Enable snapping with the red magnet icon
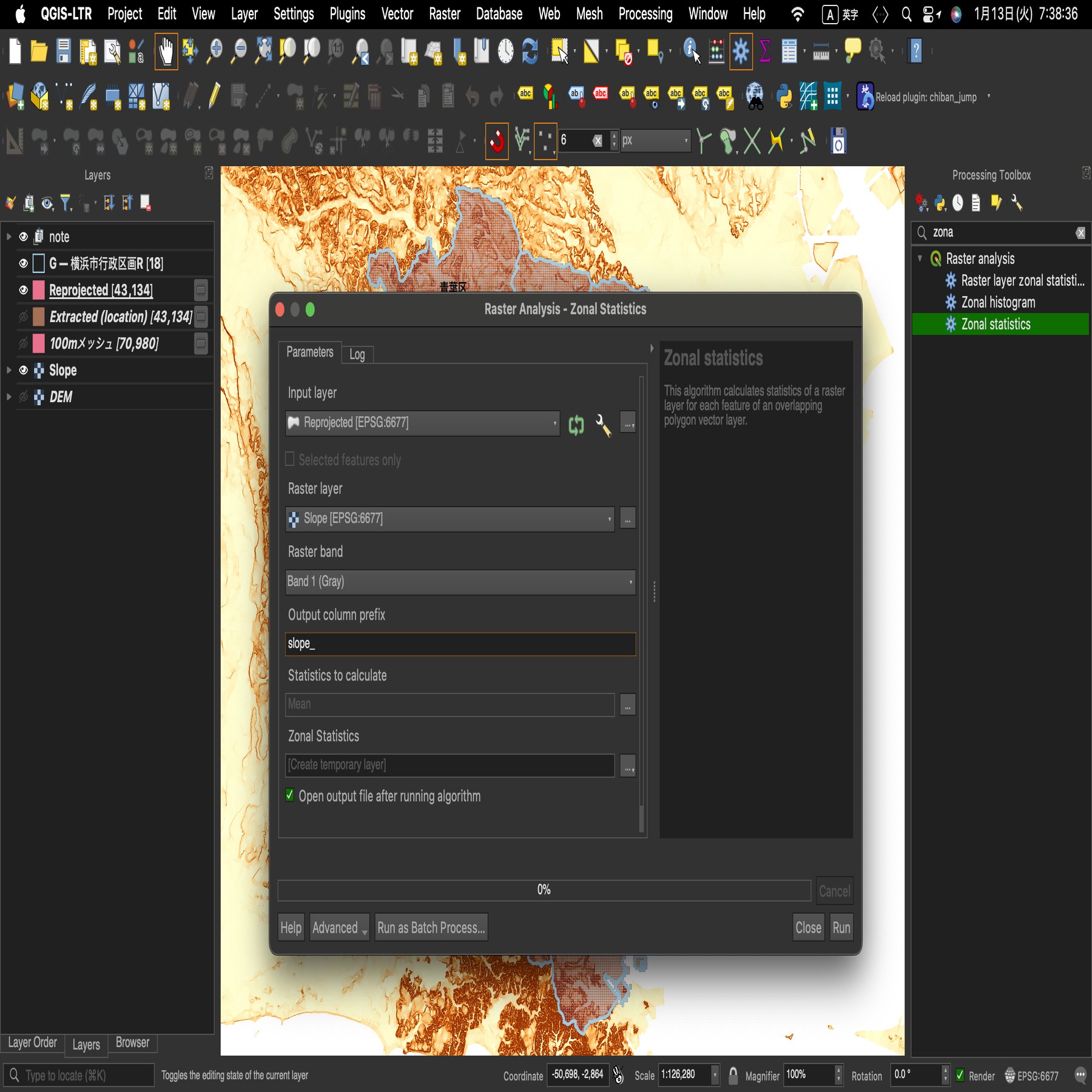Screen dimensions: 1092x1092 [x=497, y=141]
